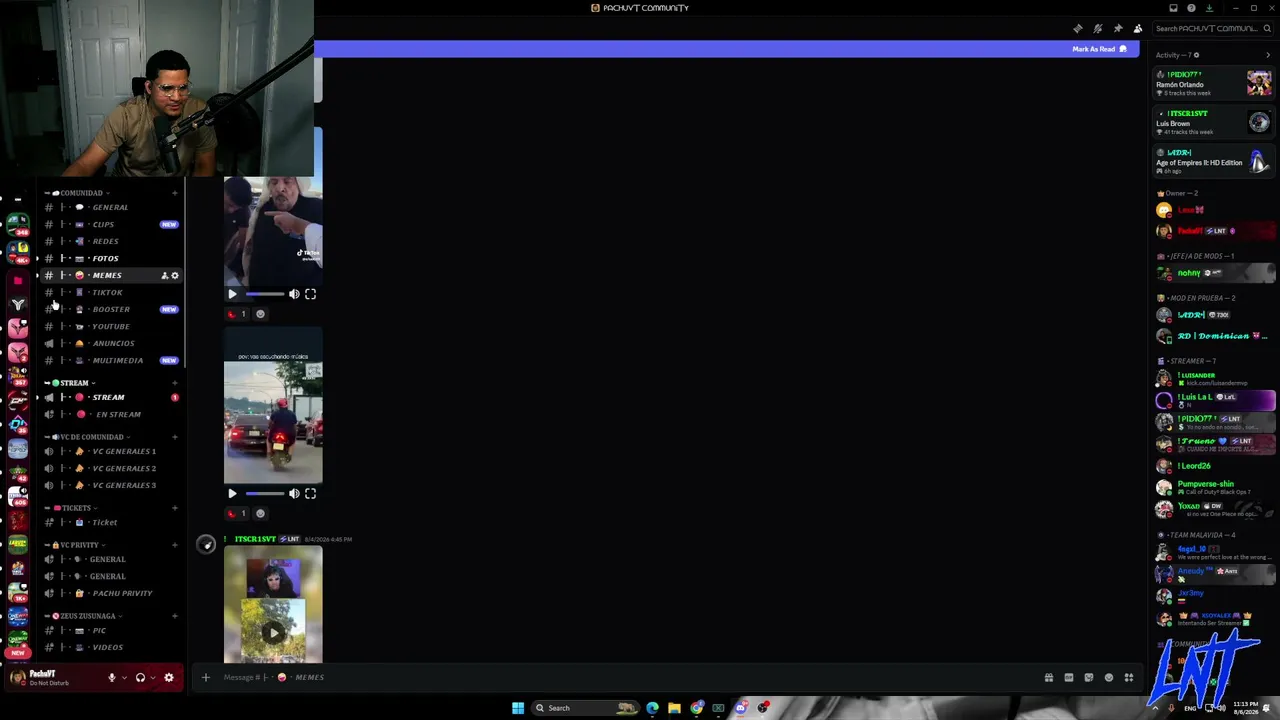The width and height of the screenshot is (1280, 720).
Task: Open the GIF picker icon
Action: 1068,677
